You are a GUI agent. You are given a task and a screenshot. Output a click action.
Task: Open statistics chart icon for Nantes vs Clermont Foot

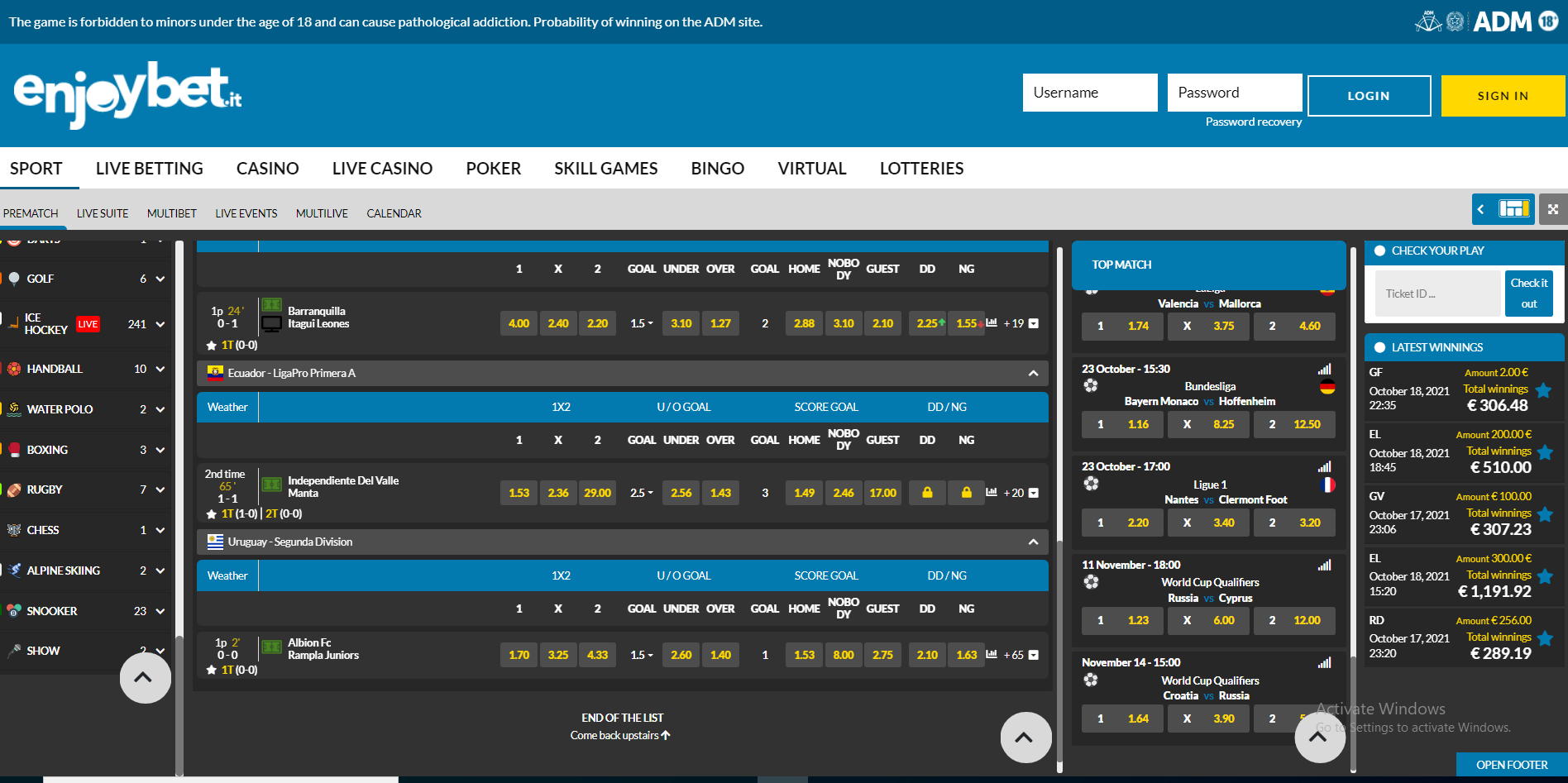click(x=1324, y=466)
